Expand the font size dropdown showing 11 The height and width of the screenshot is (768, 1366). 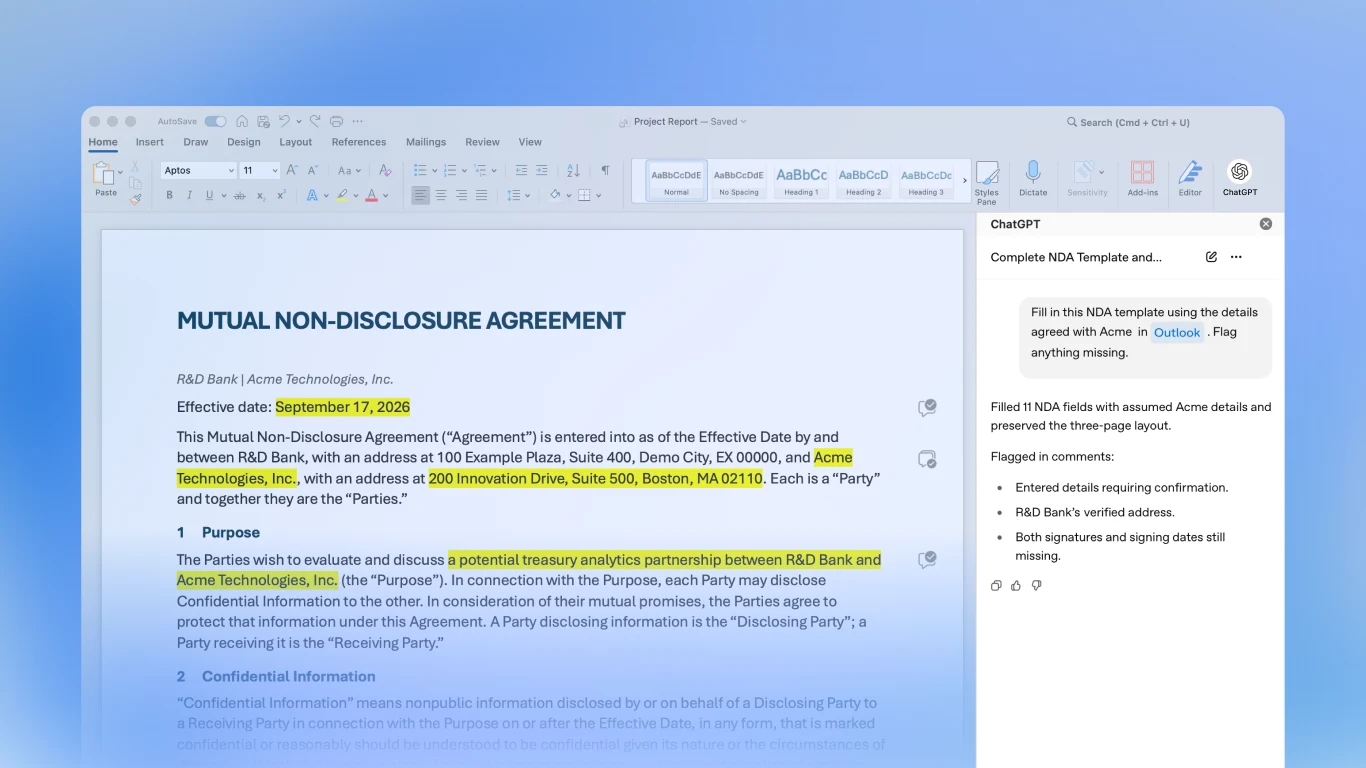pyautogui.click(x=259, y=171)
